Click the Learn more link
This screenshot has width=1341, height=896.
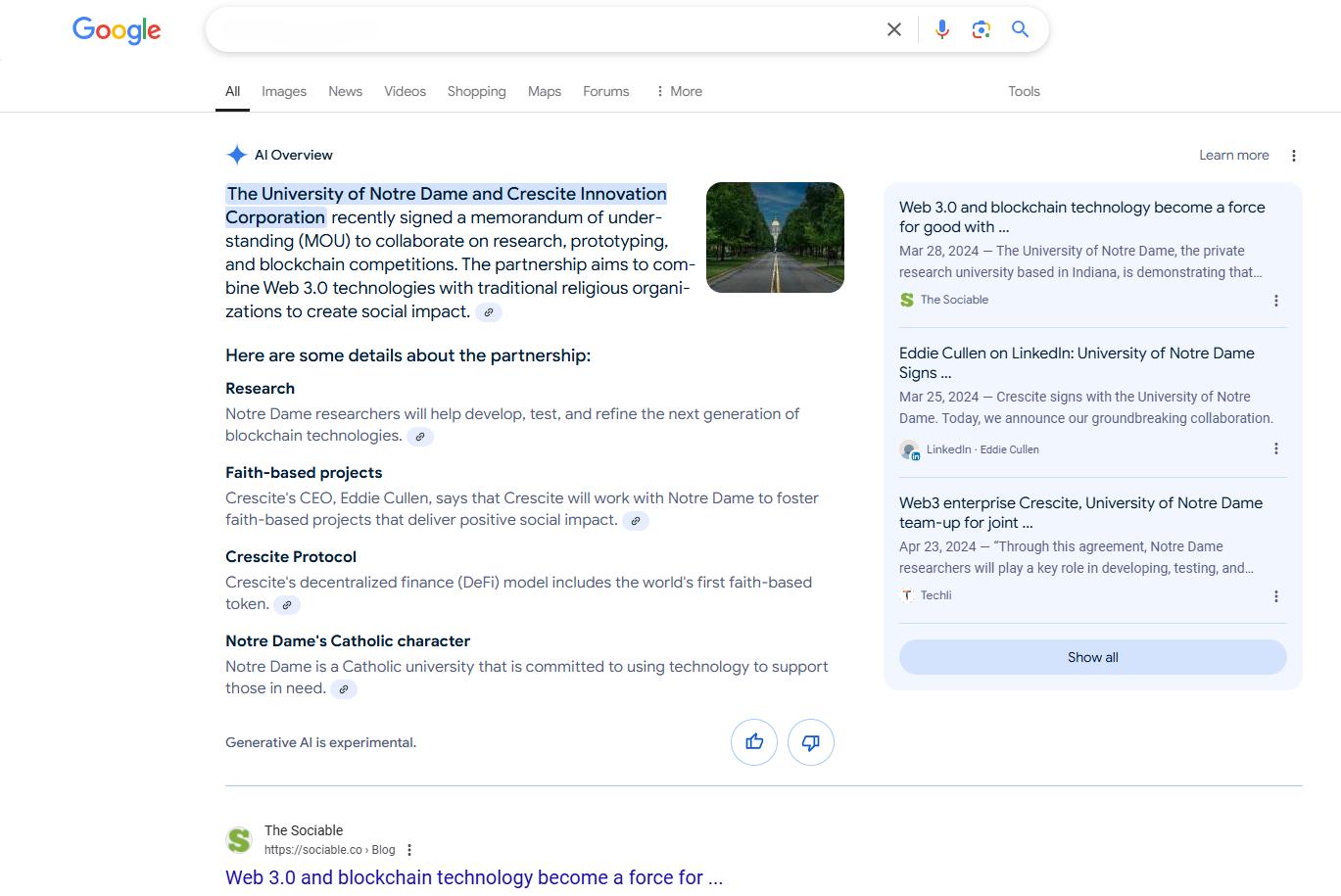click(1233, 155)
